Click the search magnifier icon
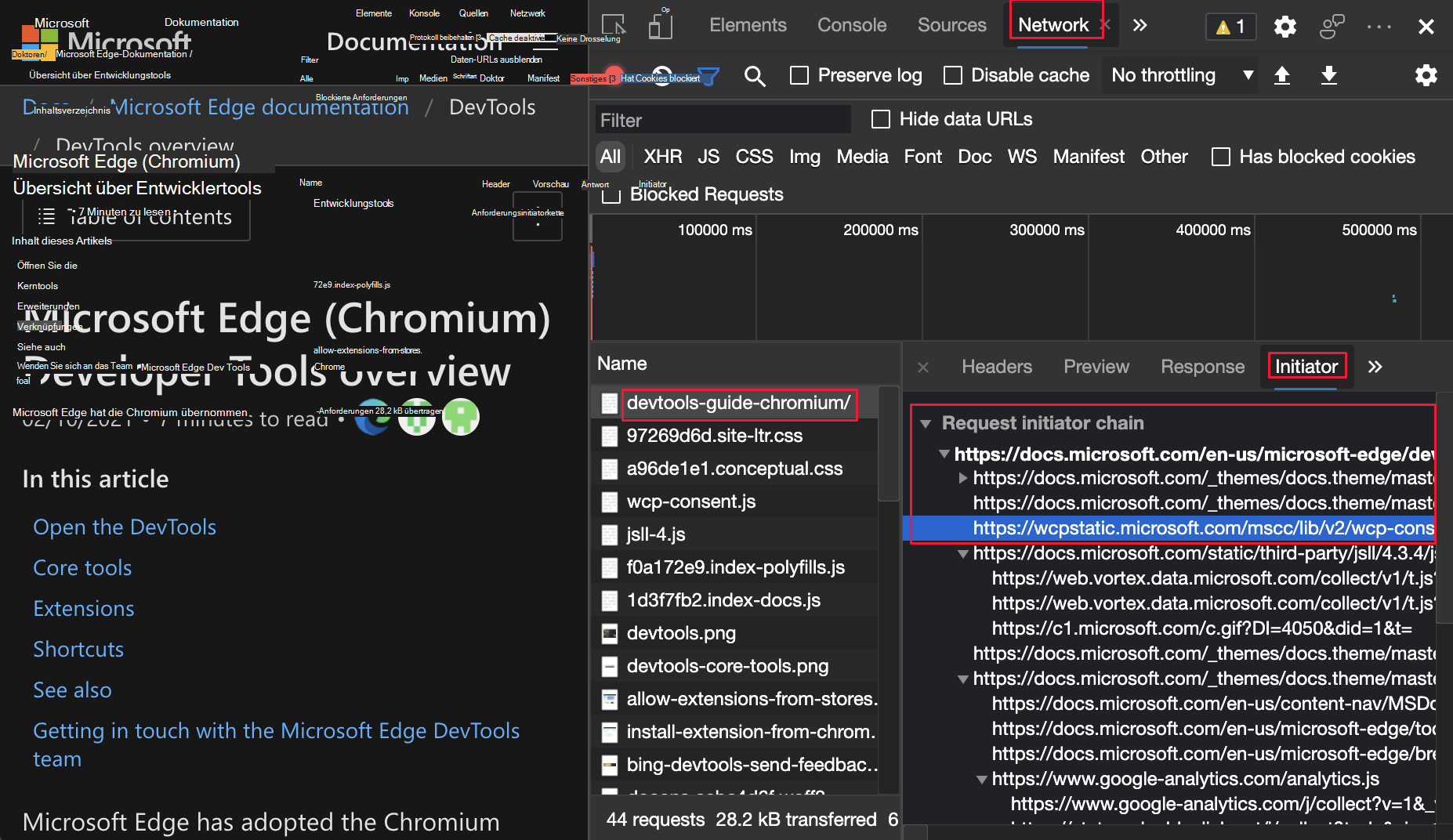Screen dimensions: 1453x840 tap(755, 76)
